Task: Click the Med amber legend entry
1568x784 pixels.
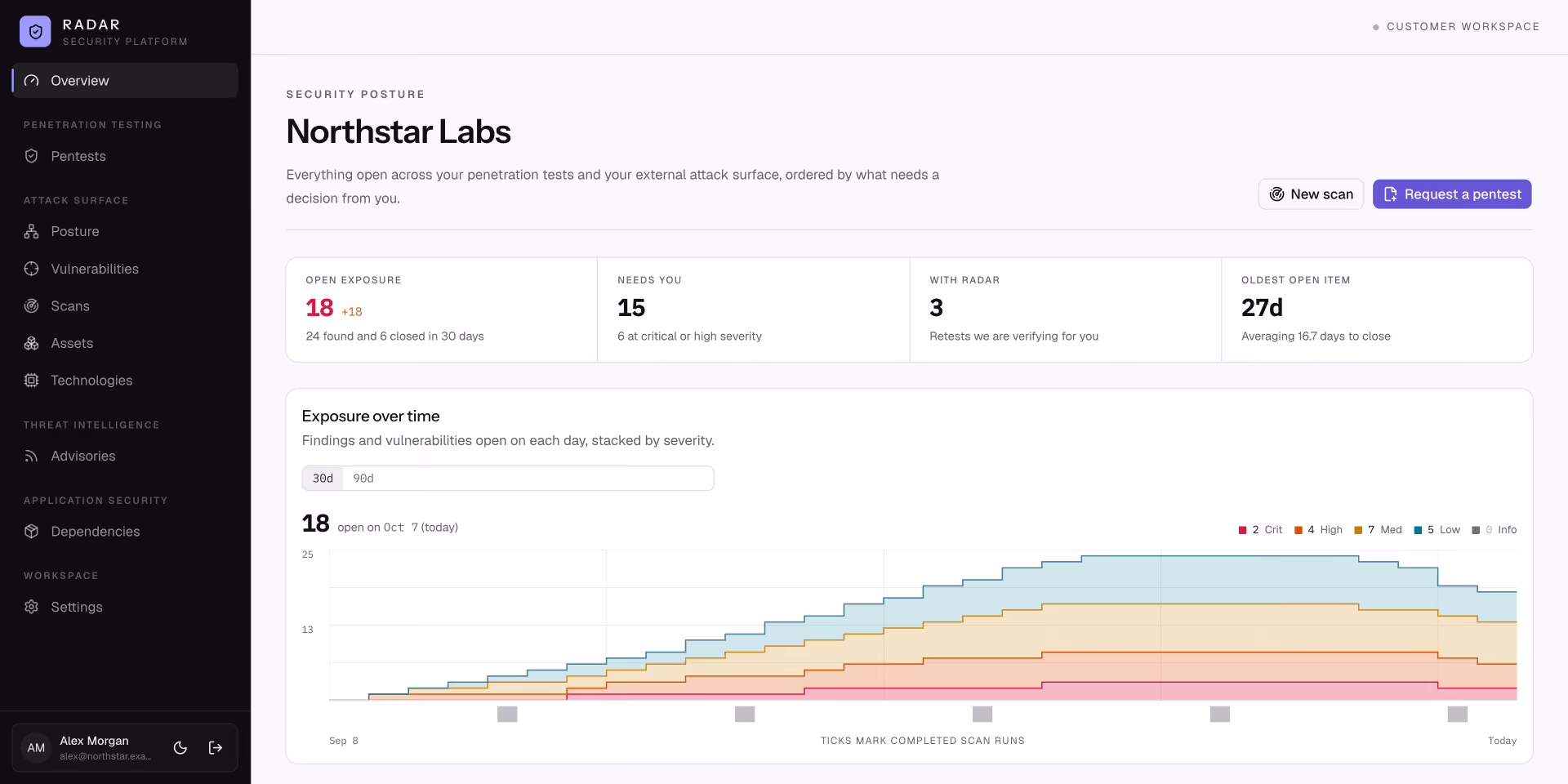Action: (1378, 530)
